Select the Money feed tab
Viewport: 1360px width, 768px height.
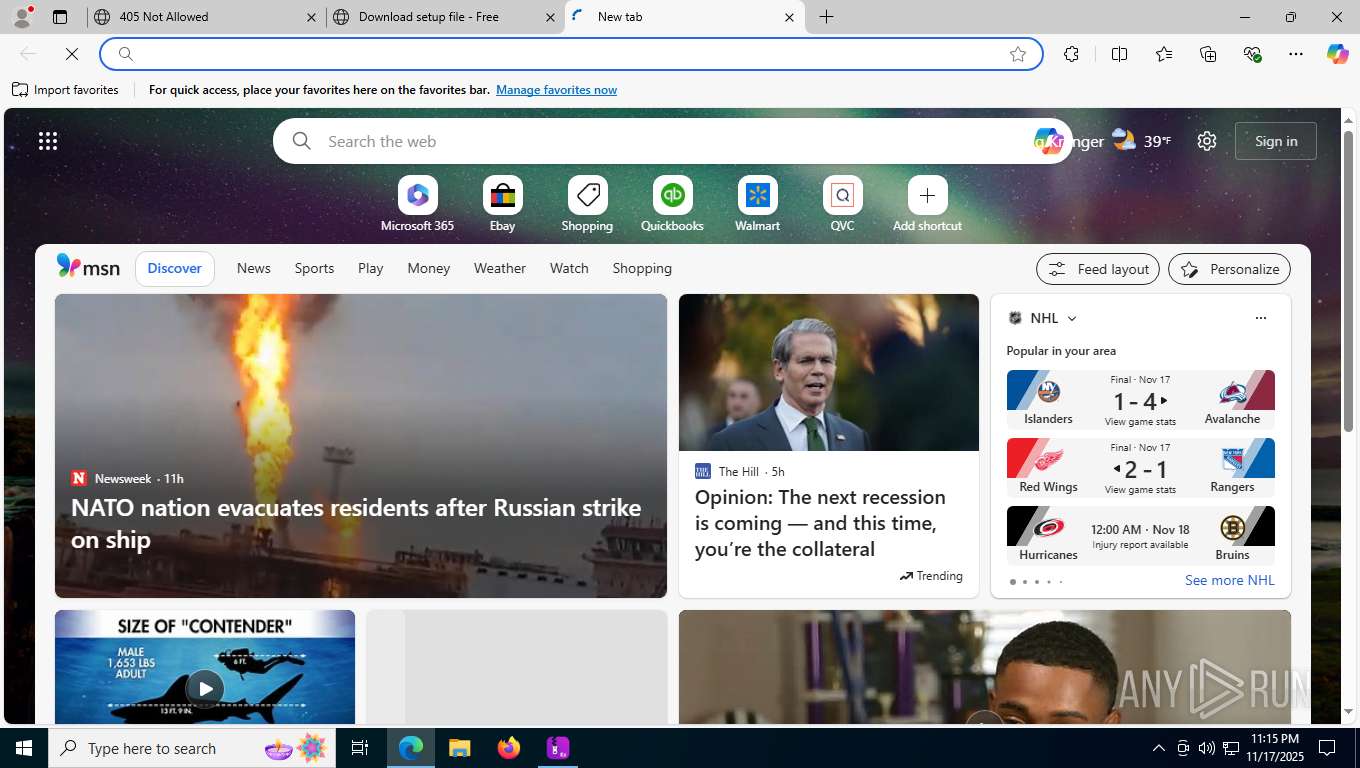pyautogui.click(x=428, y=268)
